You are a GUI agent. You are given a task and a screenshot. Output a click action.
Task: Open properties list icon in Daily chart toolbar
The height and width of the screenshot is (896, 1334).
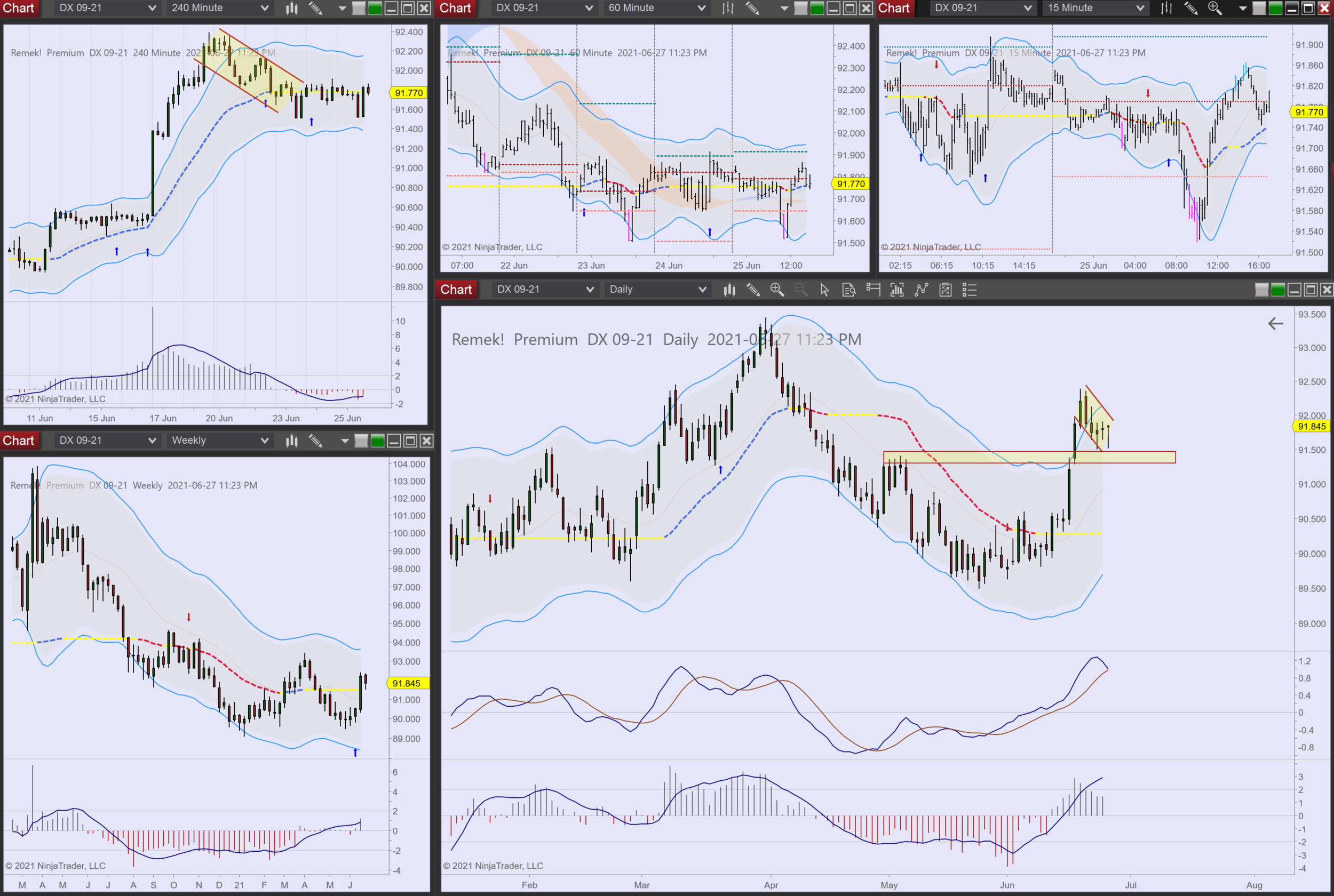coord(970,290)
